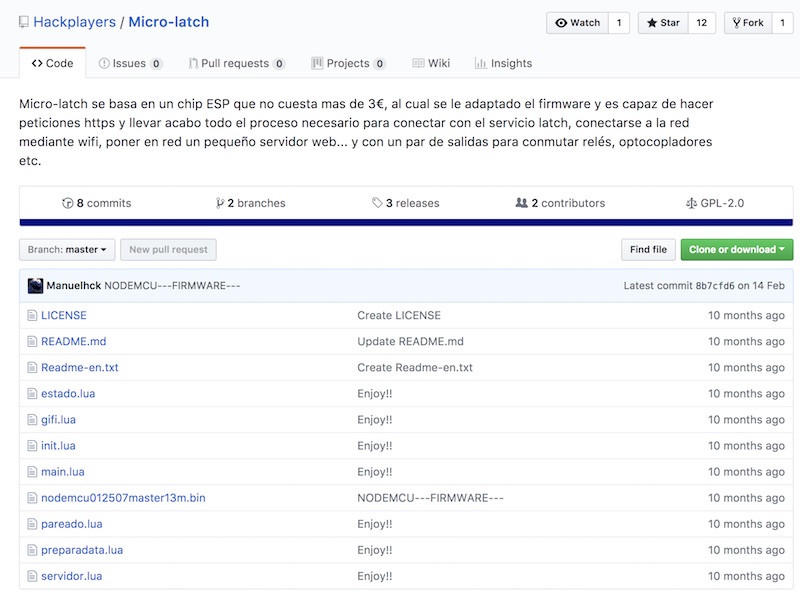800x595 pixels.
Task: Click the Wiki book icon
Action: point(418,63)
